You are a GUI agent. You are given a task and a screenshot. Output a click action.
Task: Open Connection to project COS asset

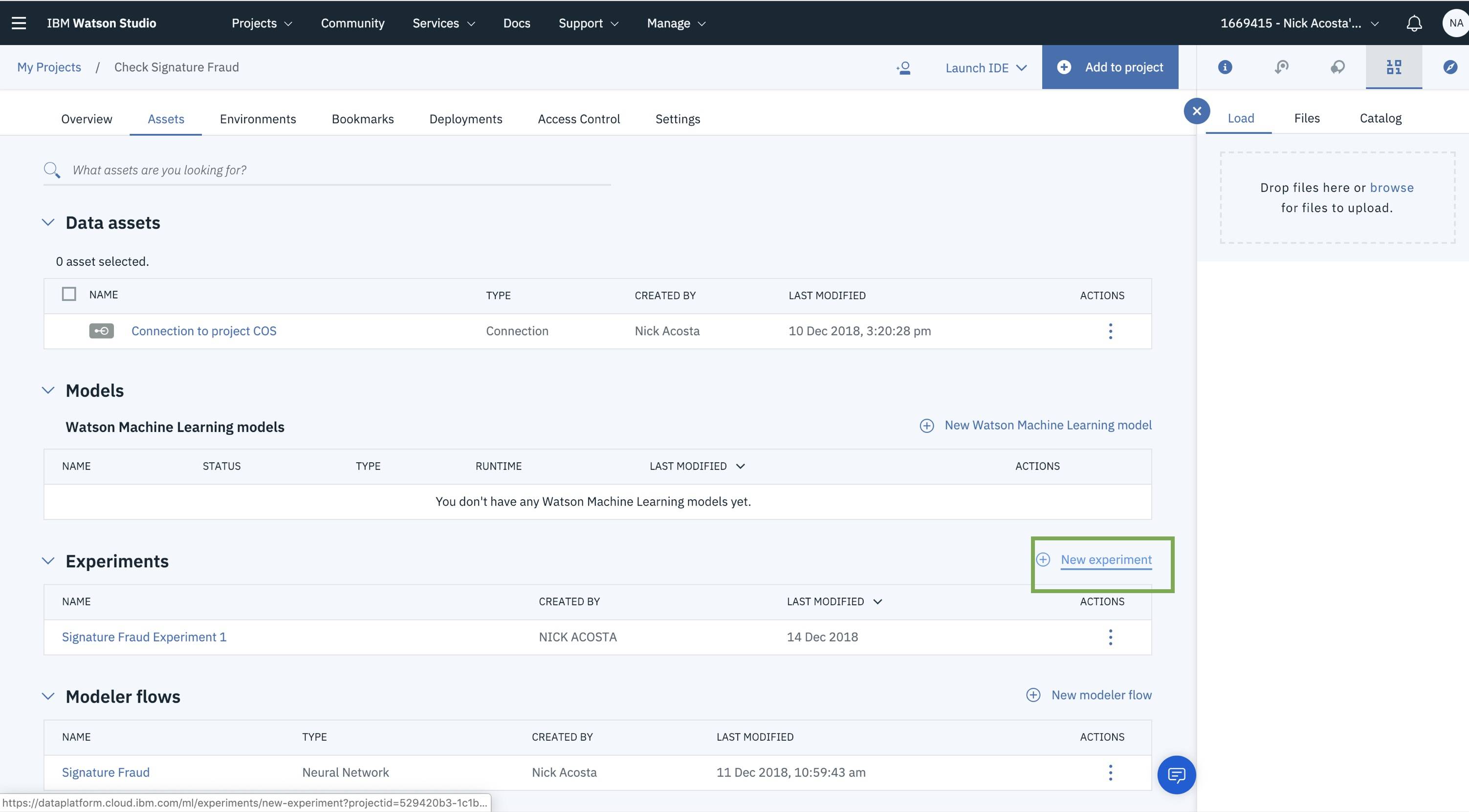point(203,330)
